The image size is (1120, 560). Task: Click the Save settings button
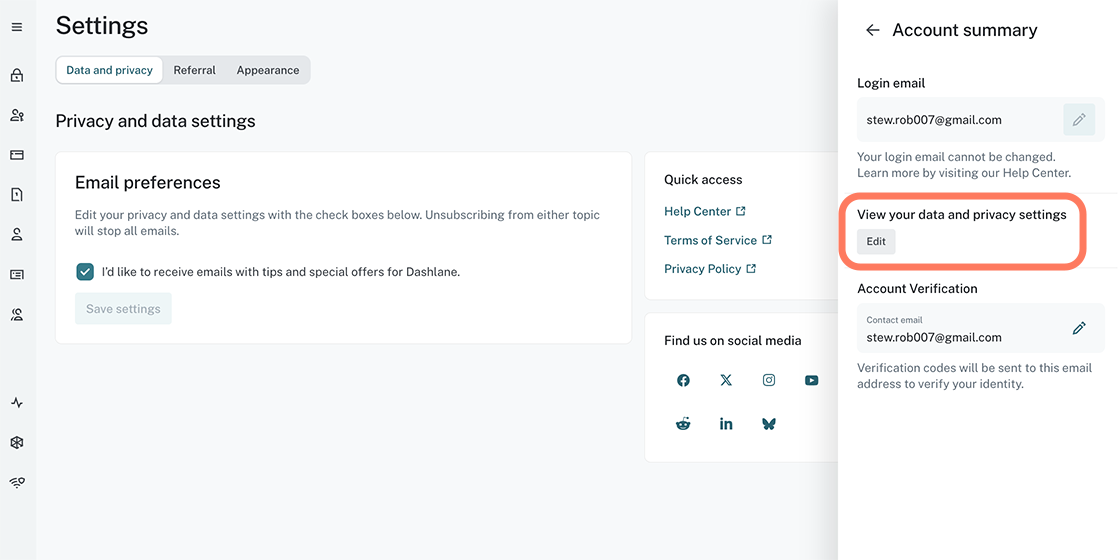click(x=123, y=309)
